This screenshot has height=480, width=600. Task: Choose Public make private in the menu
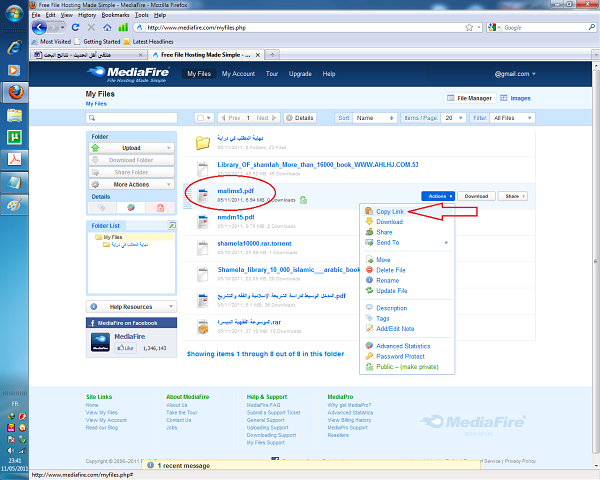click(x=407, y=367)
